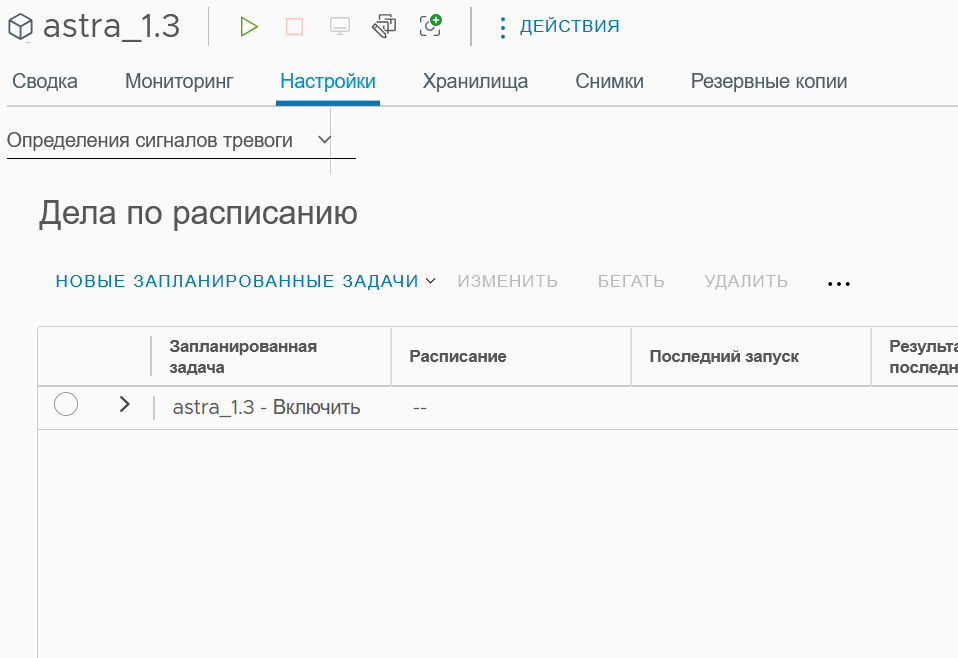
Task: Open the Резервные копии tab
Action: coord(769,81)
